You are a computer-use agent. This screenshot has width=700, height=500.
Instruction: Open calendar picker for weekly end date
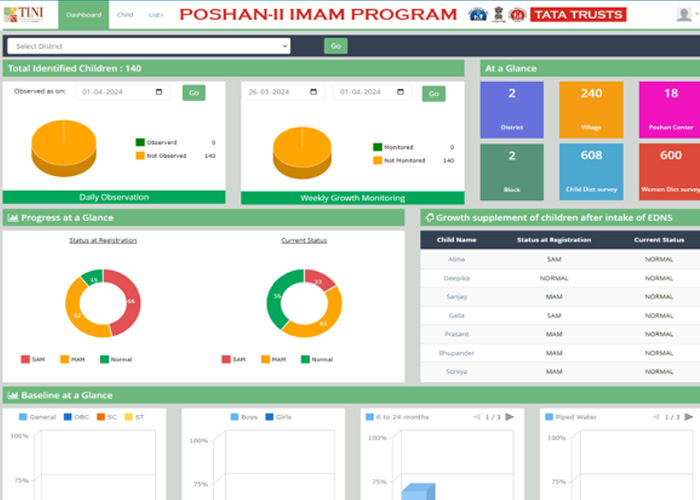pos(400,92)
